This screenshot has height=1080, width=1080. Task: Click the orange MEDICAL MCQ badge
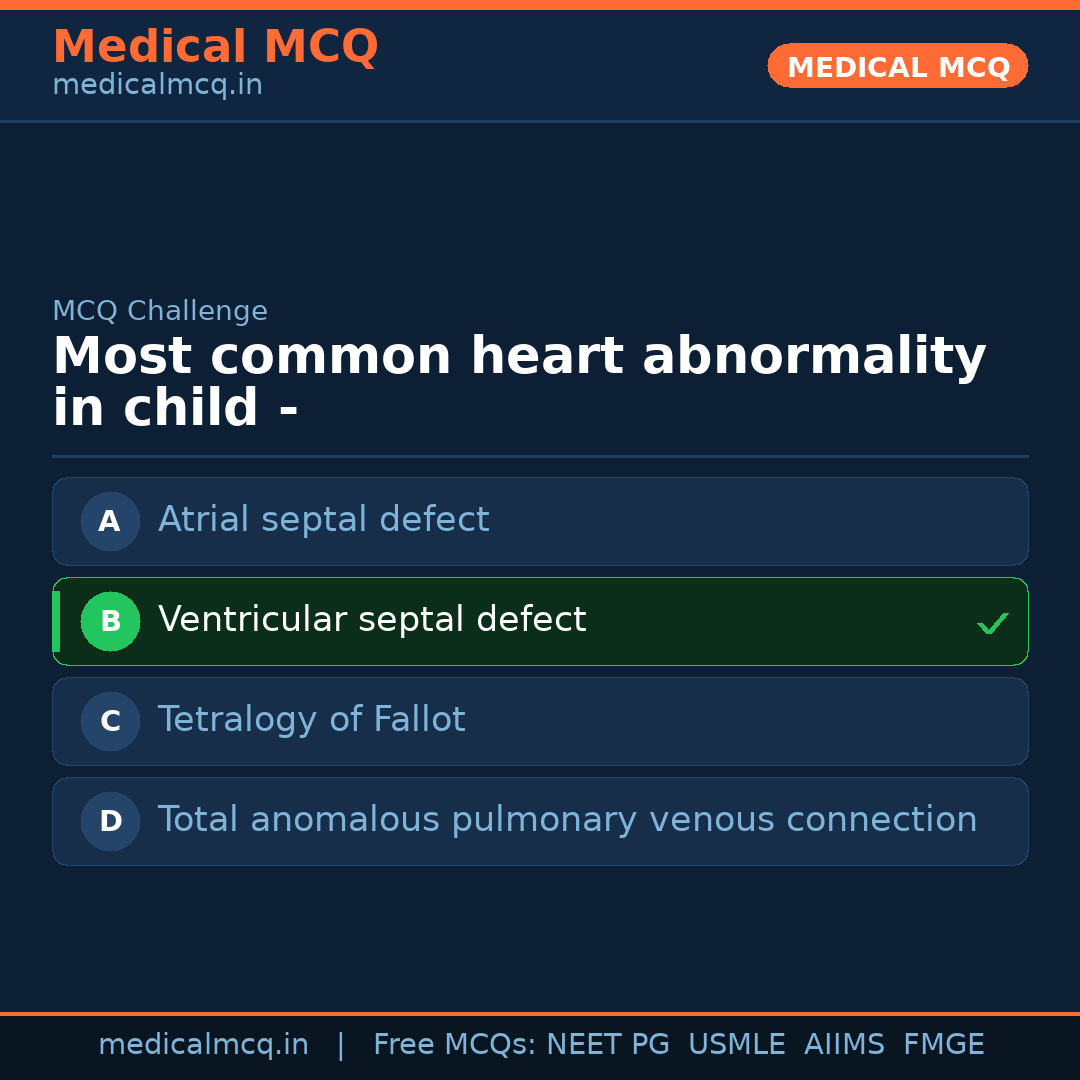point(897,66)
